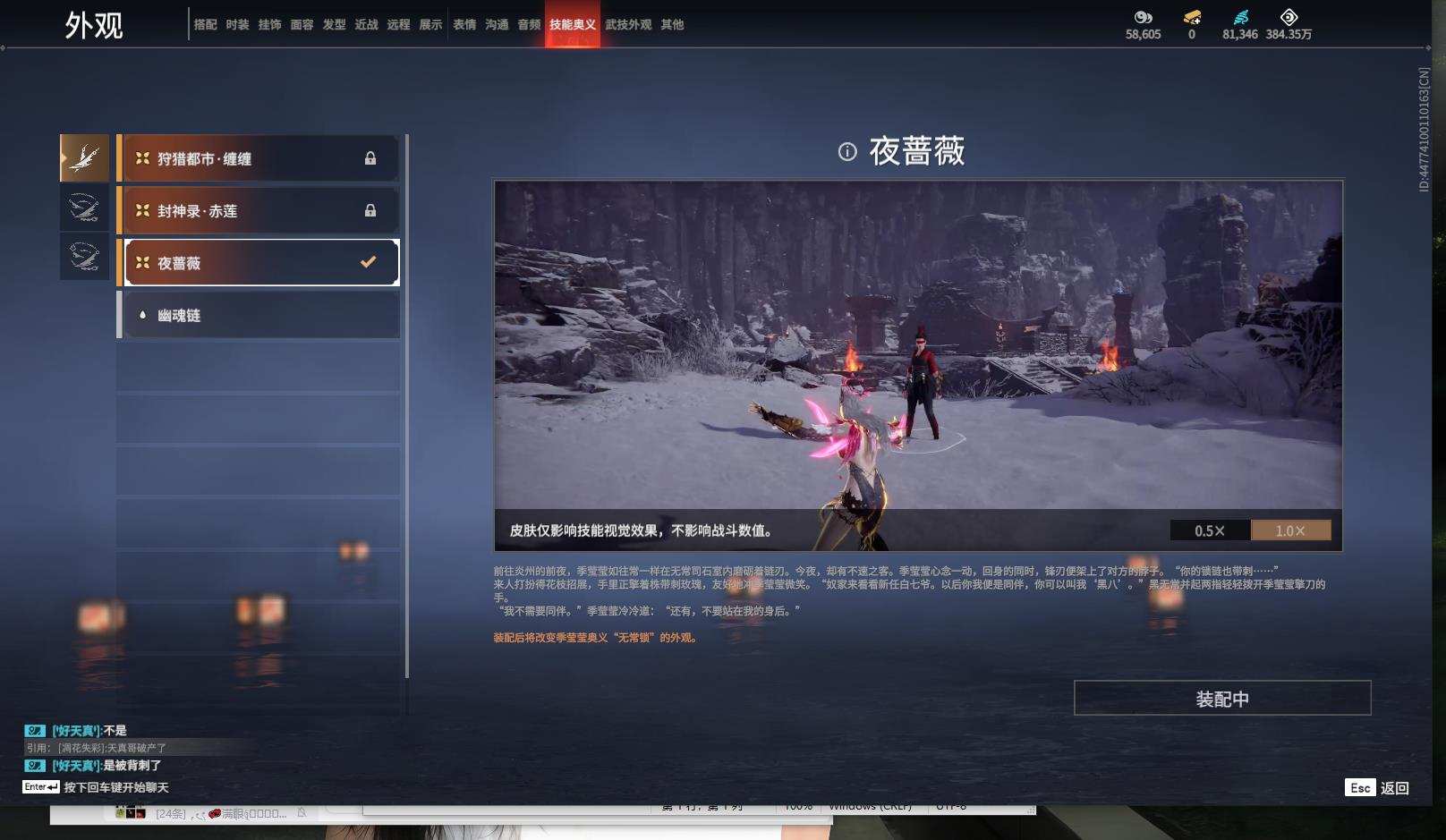Click the 装配中 equip button
1446x840 pixels.
tap(1222, 698)
